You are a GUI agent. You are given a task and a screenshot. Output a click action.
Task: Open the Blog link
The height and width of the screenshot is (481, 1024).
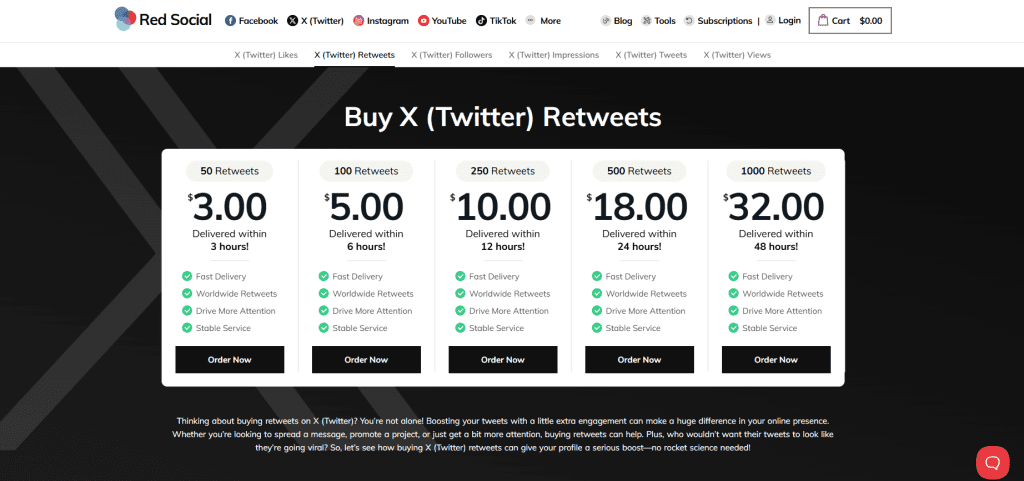(616, 21)
